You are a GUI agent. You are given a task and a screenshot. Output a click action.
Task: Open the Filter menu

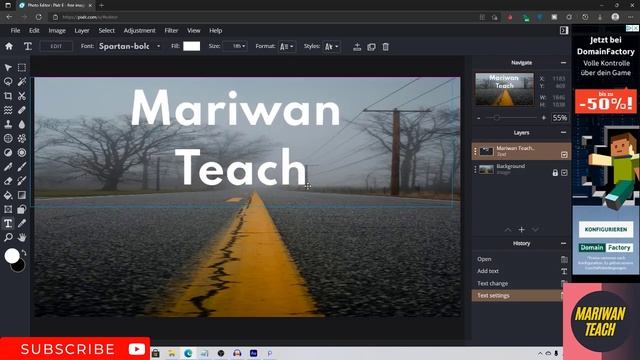(x=171, y=31)
